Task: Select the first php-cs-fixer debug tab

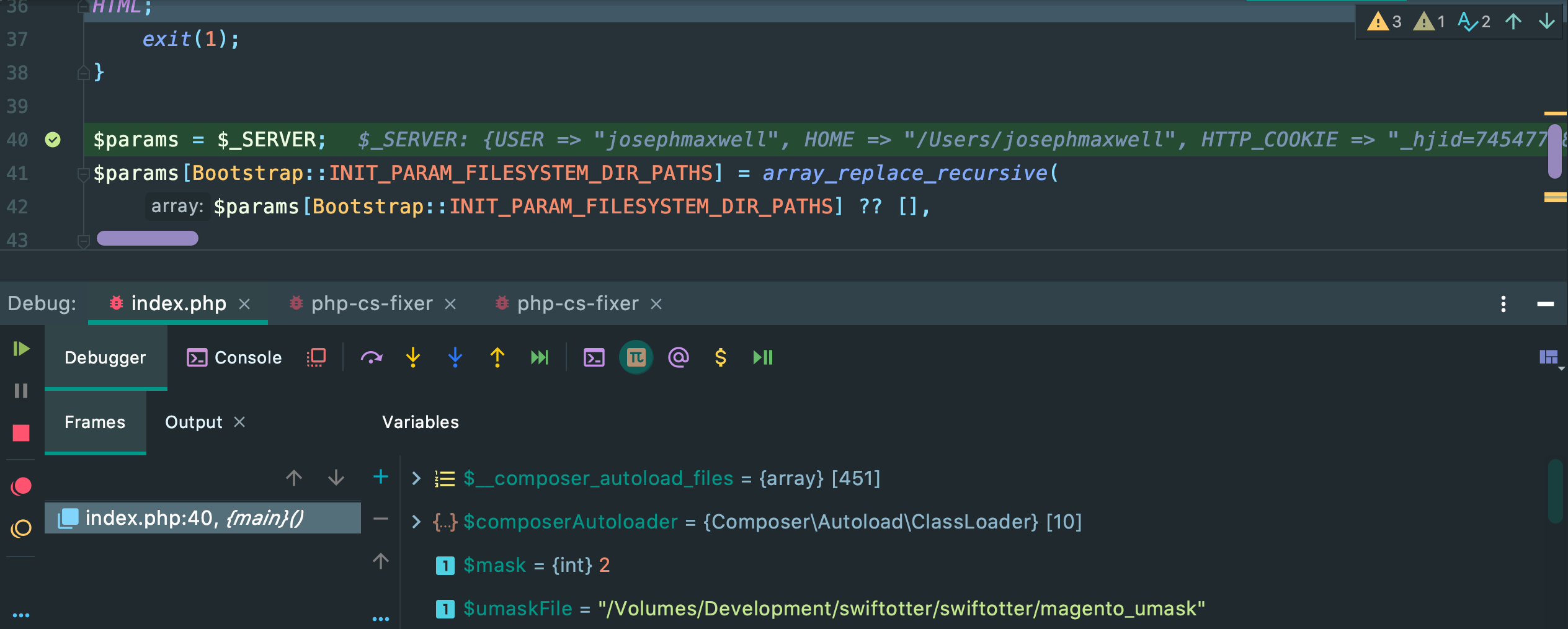Action: (x=372, y=303)
